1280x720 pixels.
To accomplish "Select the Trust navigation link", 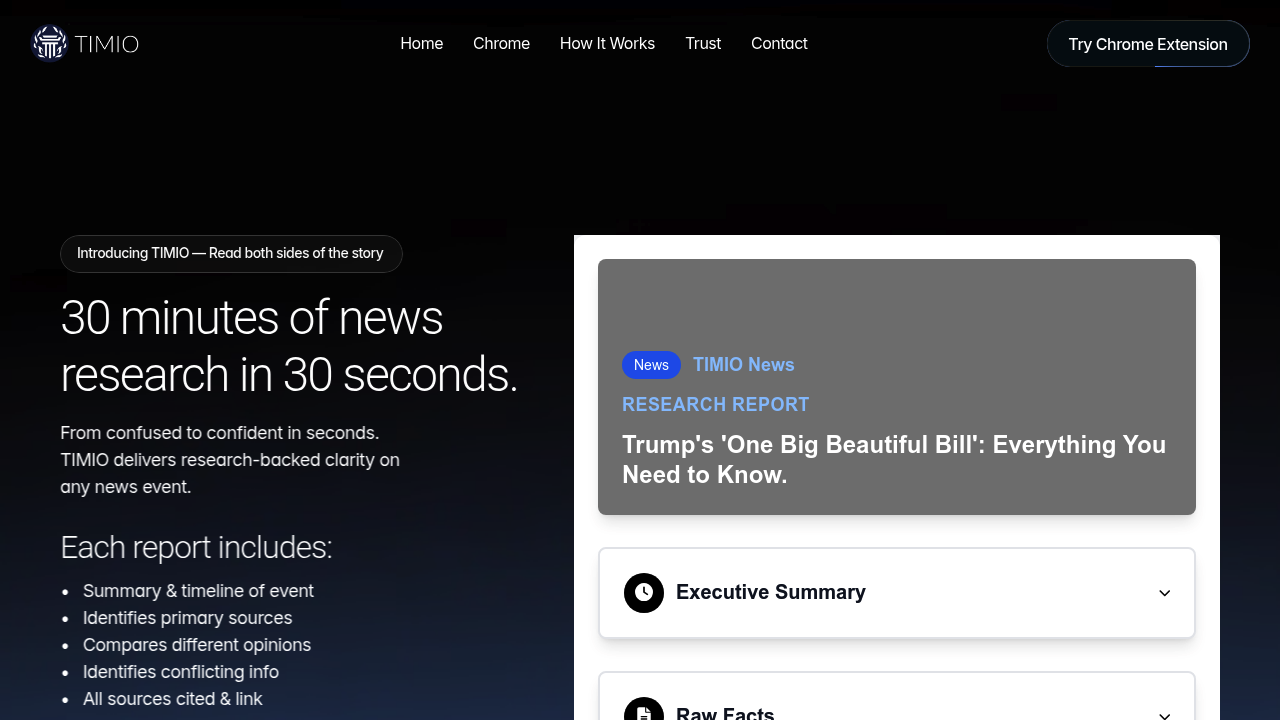I will 703,43.
